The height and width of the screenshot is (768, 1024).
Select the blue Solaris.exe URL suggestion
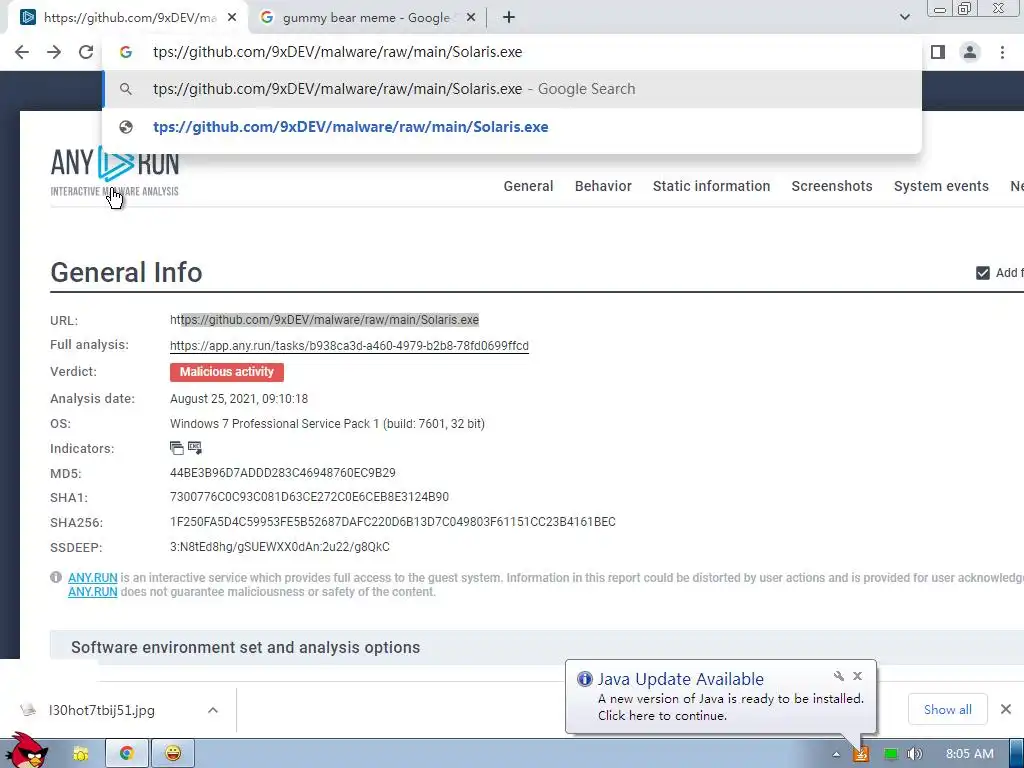pyautogui.click(x=351, y=127)
